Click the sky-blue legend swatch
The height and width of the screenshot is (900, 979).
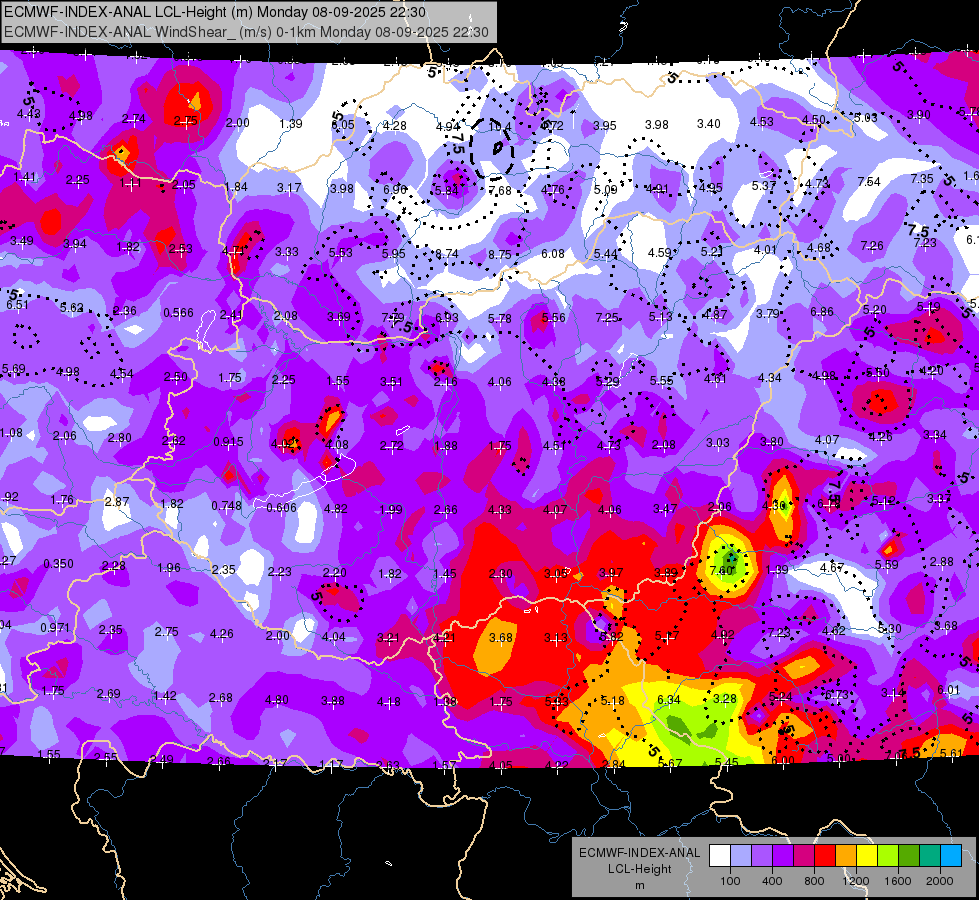pyautogui.click(x=951, y=855)
